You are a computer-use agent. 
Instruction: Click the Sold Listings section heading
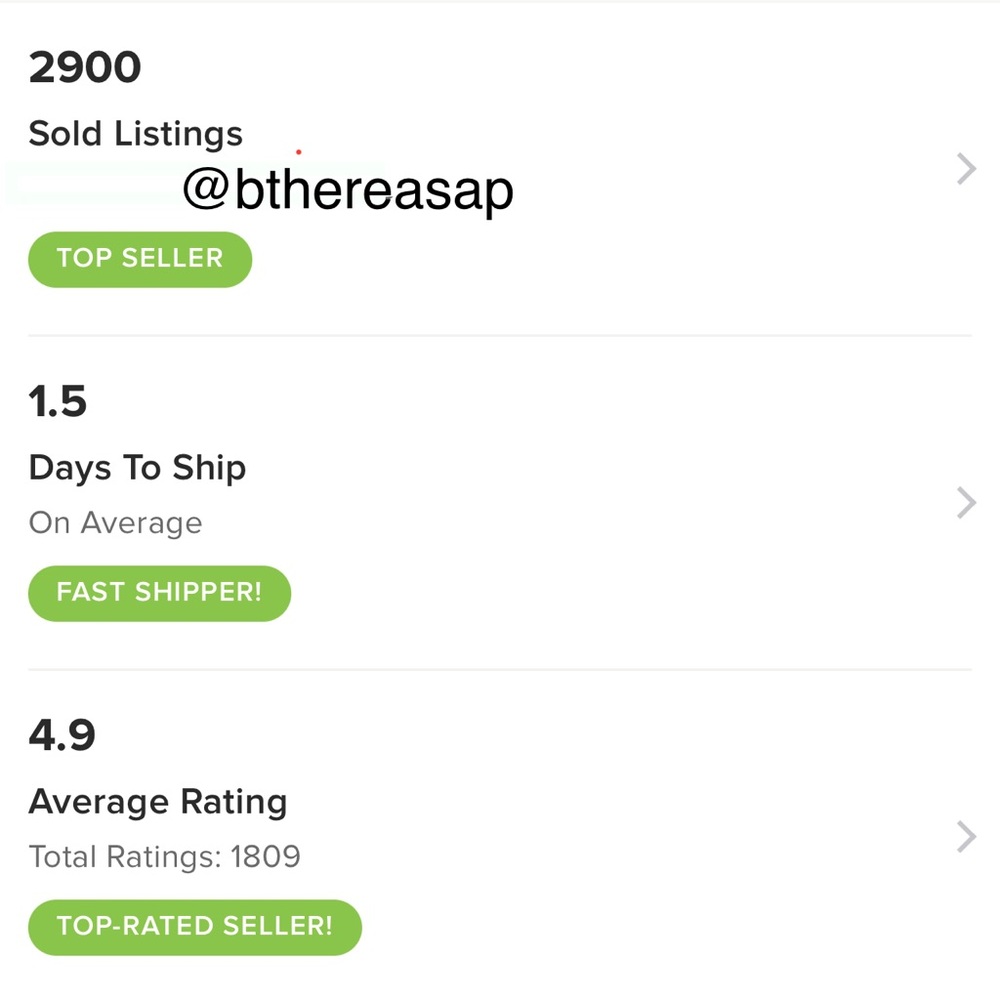coord(135,133)
